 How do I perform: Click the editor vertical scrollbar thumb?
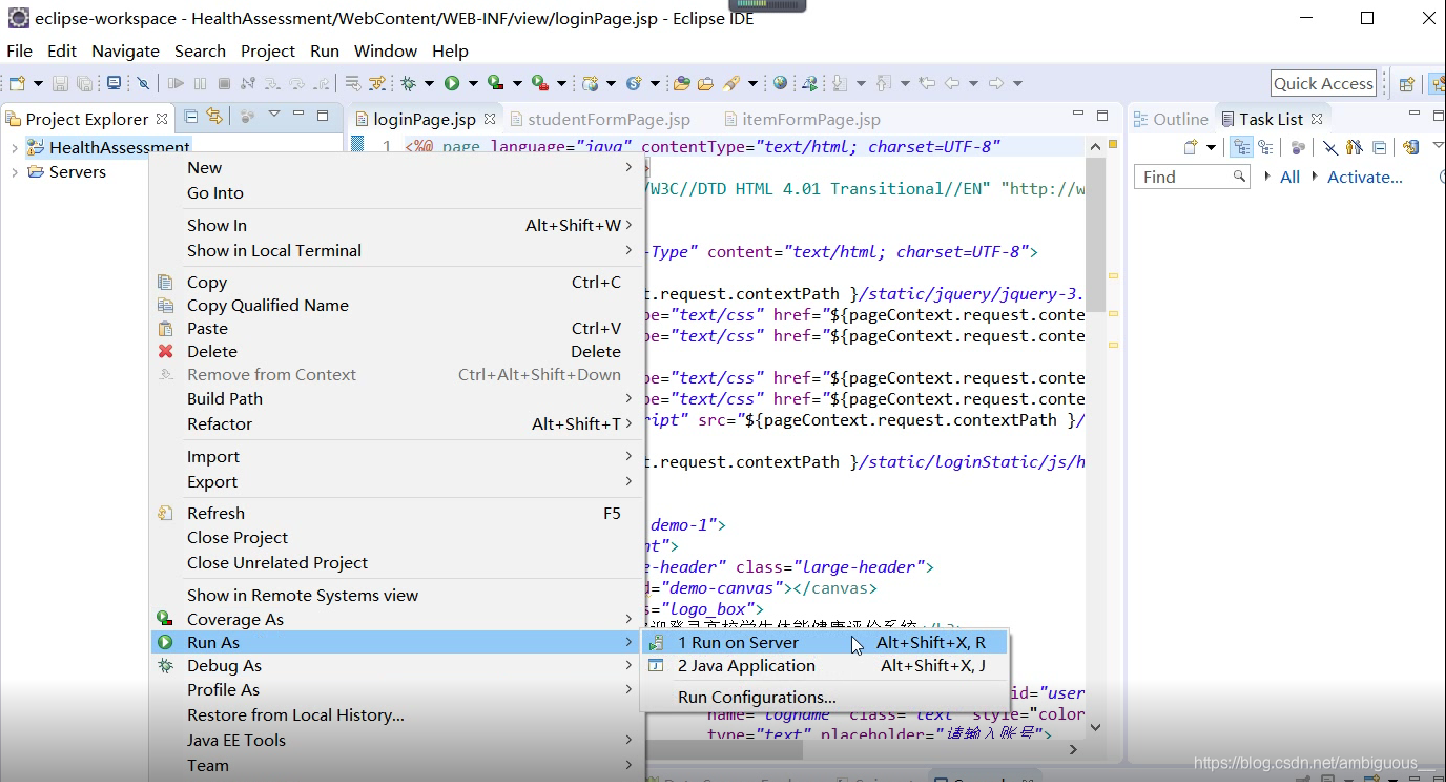coord(1095,235)
